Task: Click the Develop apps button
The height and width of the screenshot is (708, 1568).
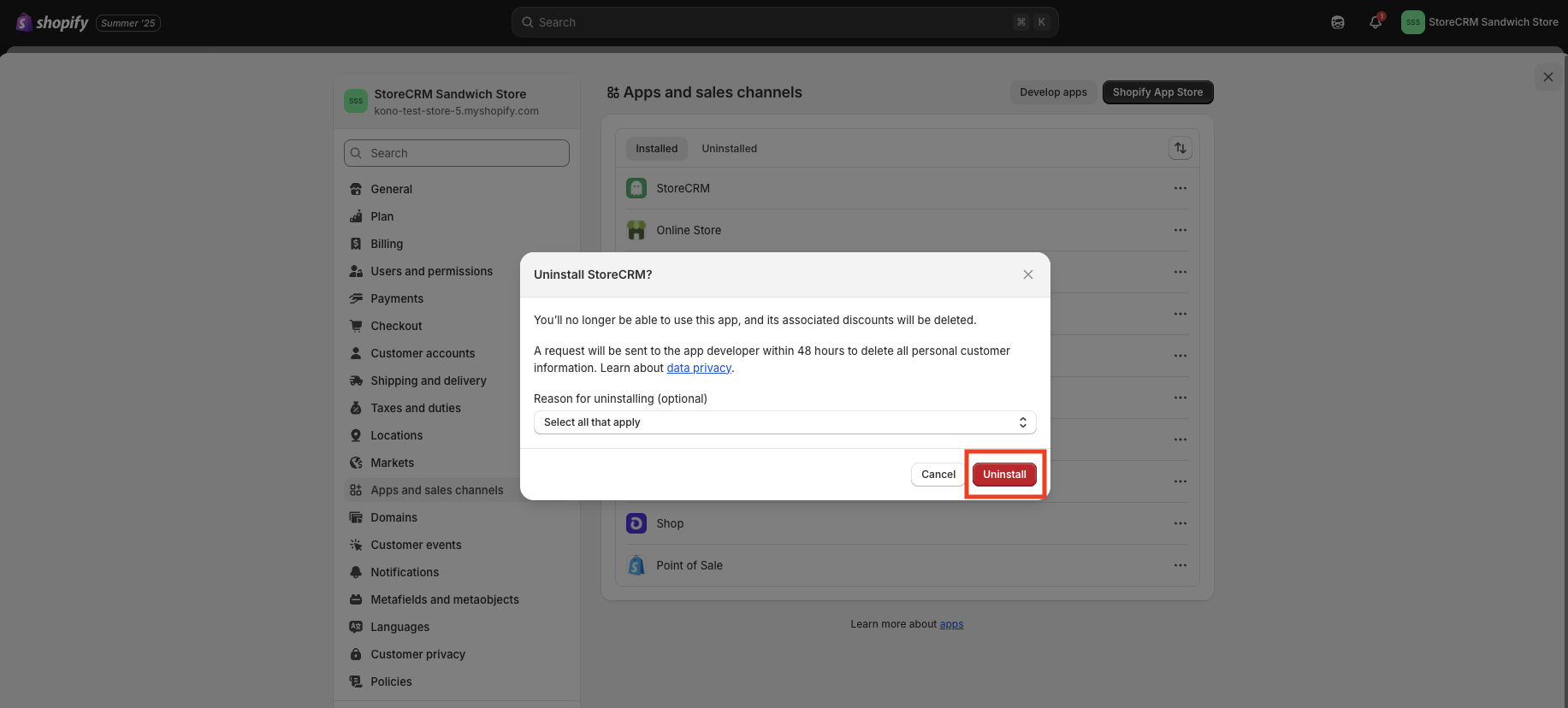Action: coord(1053,92)
